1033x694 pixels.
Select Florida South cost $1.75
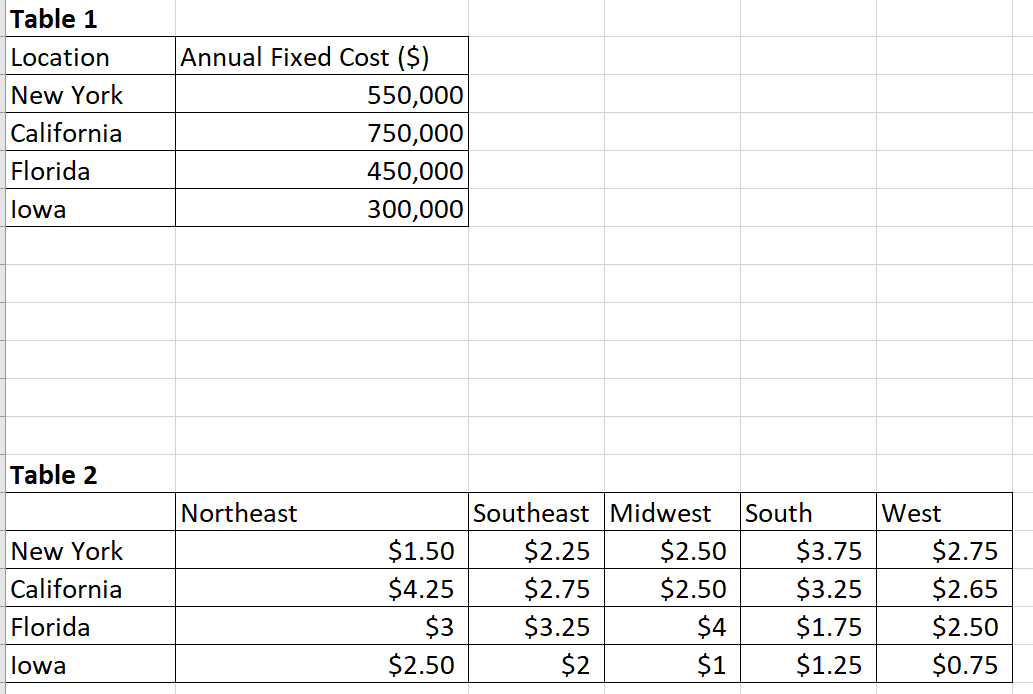coord(808,626)
